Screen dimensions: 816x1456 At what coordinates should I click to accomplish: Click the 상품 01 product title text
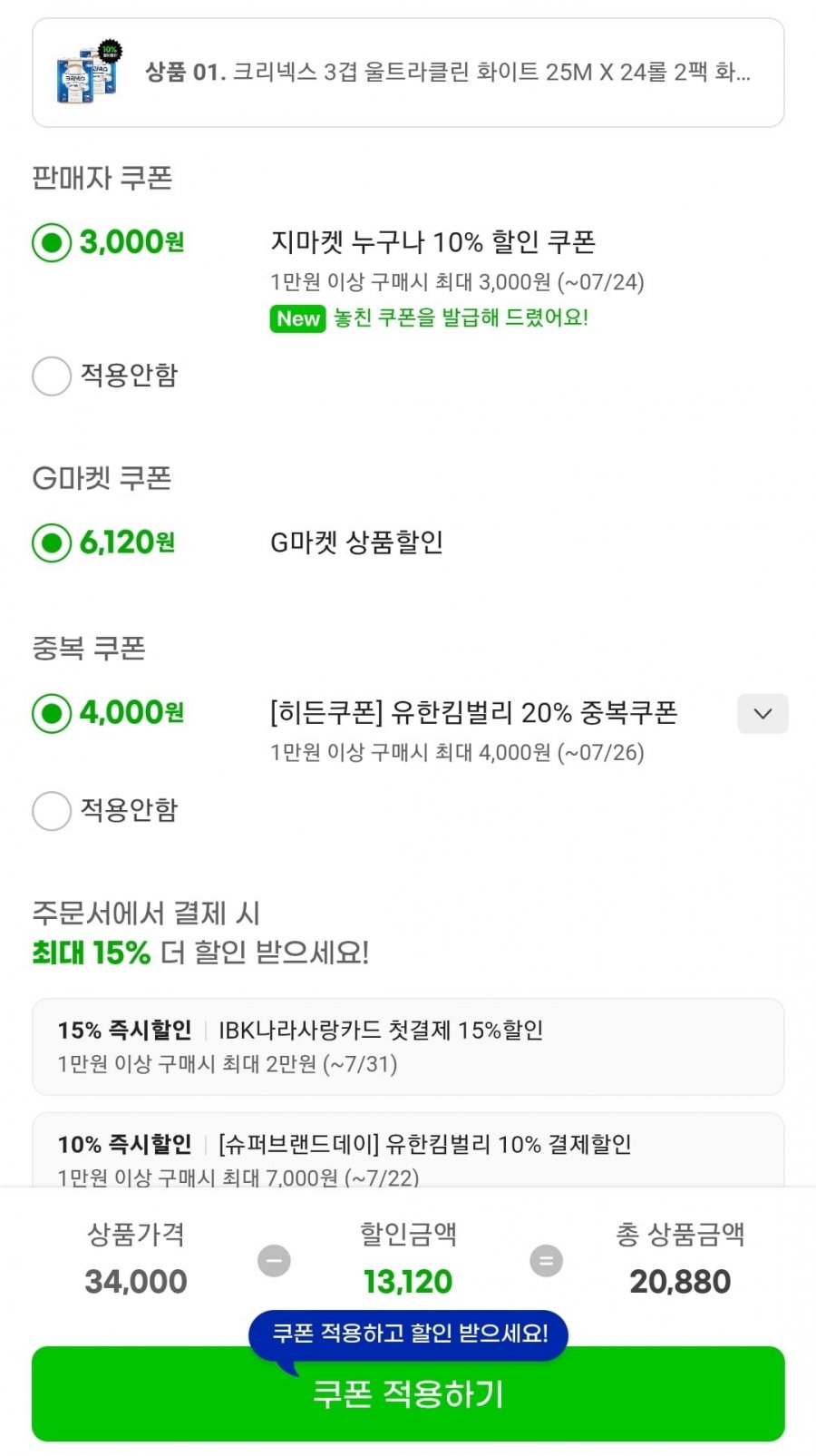[x=448, y=72]
